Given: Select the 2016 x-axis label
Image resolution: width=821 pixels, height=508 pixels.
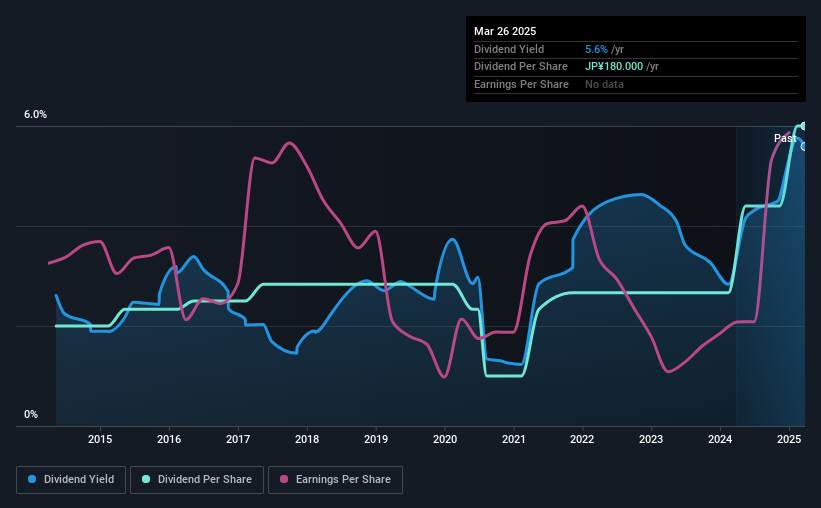Looking at the screenshot, I should [x=169, y=439].
